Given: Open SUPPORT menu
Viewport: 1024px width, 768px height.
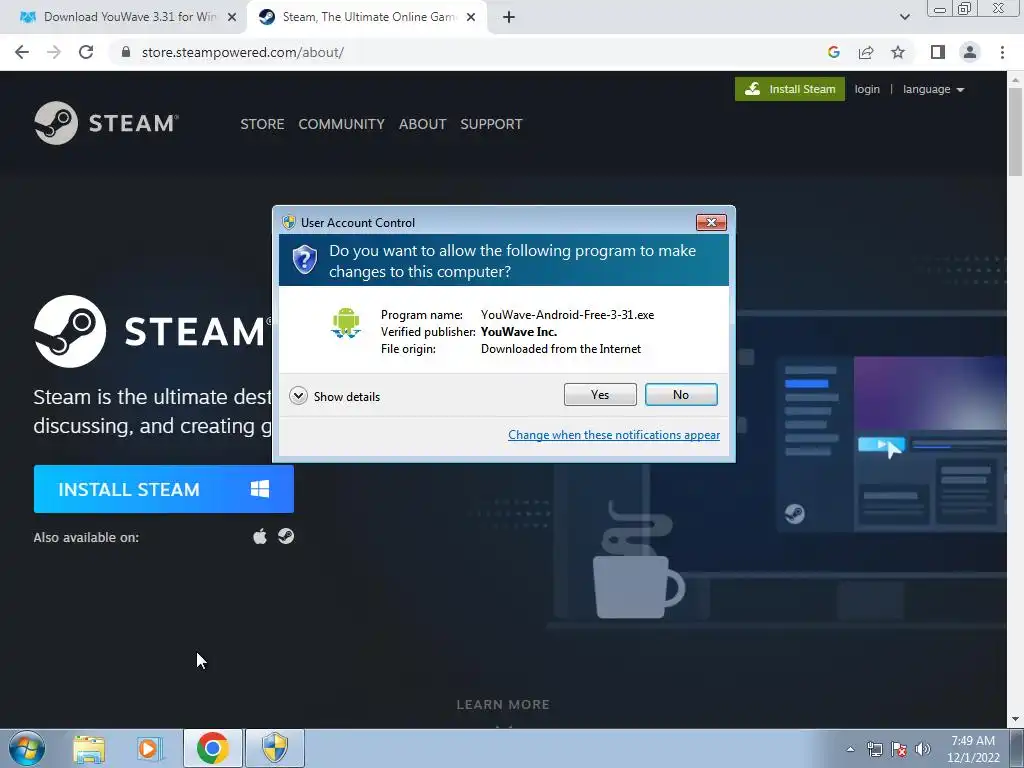Looking at the screenshot, I should coord(491,124).
